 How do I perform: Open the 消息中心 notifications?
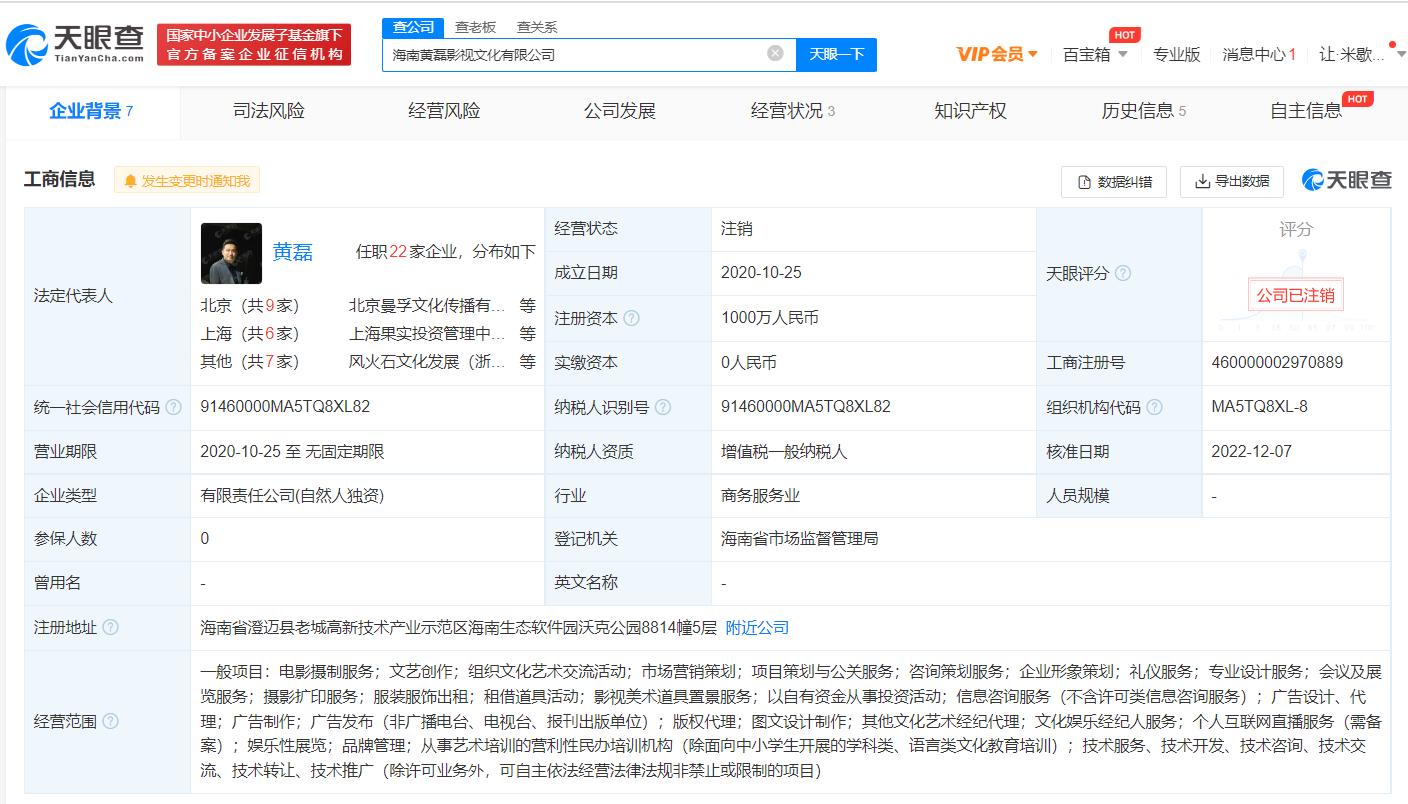point(1259,54)
